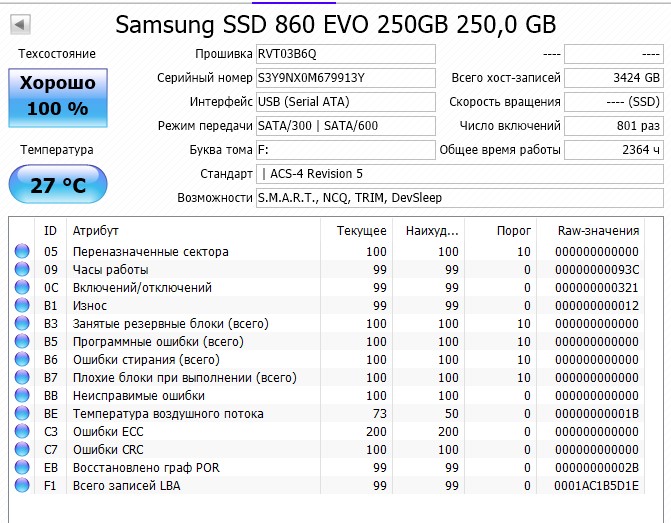Click the Текущее column header

356,231
